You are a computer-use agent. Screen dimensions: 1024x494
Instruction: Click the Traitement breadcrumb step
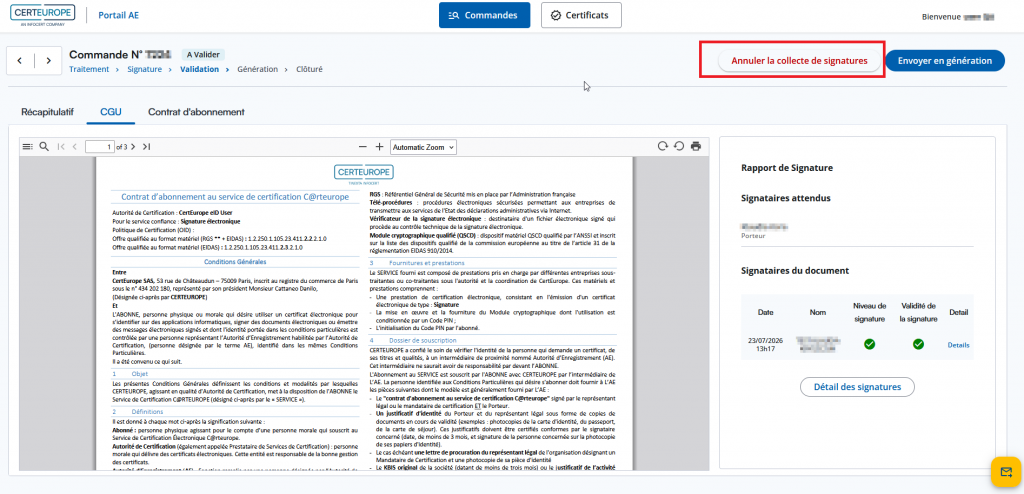(89, 69)
